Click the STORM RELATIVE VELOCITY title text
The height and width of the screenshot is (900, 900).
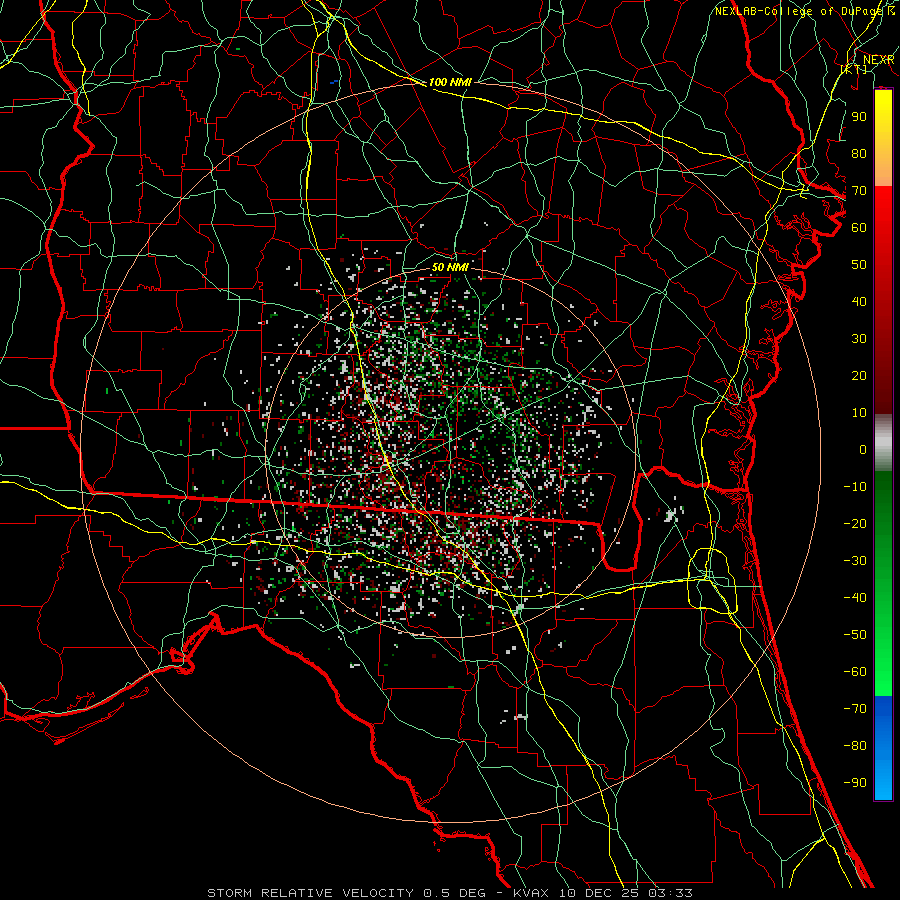tap(310, 893)
